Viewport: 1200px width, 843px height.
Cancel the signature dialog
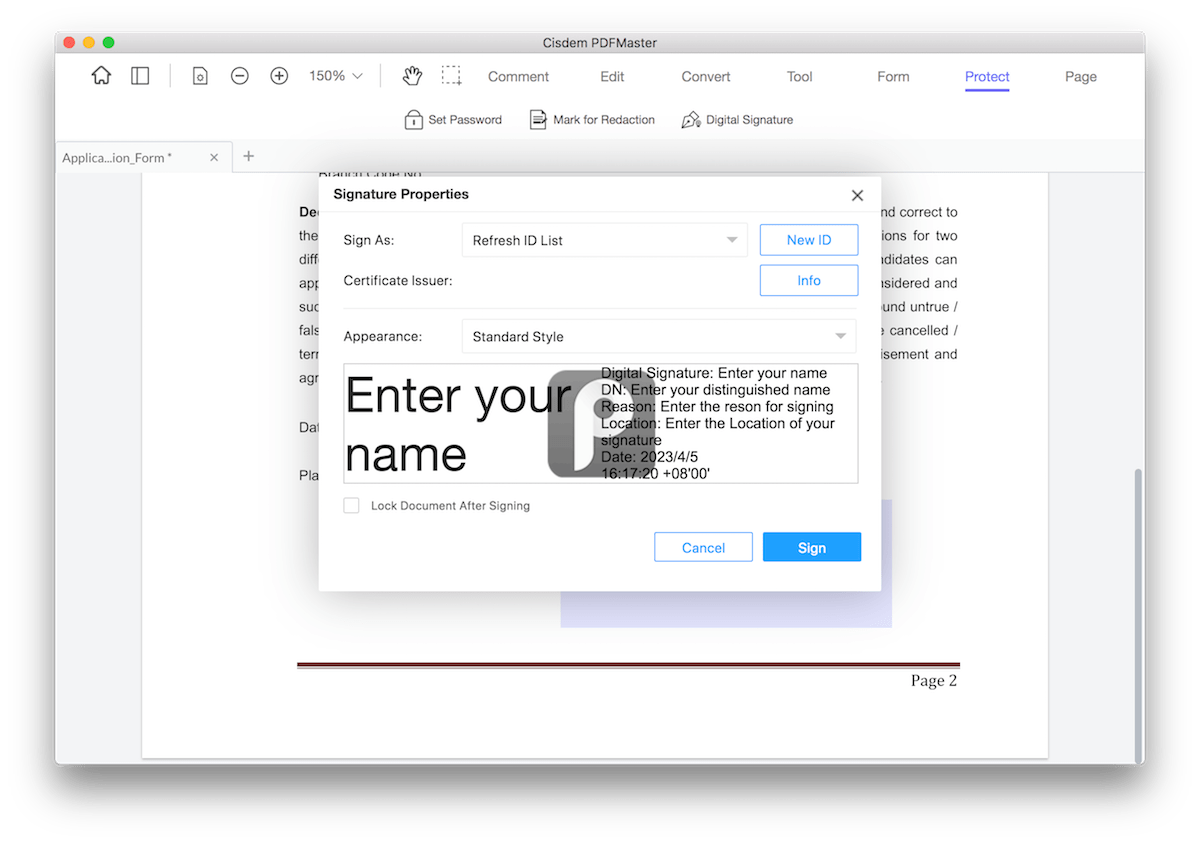pos(703,548)
